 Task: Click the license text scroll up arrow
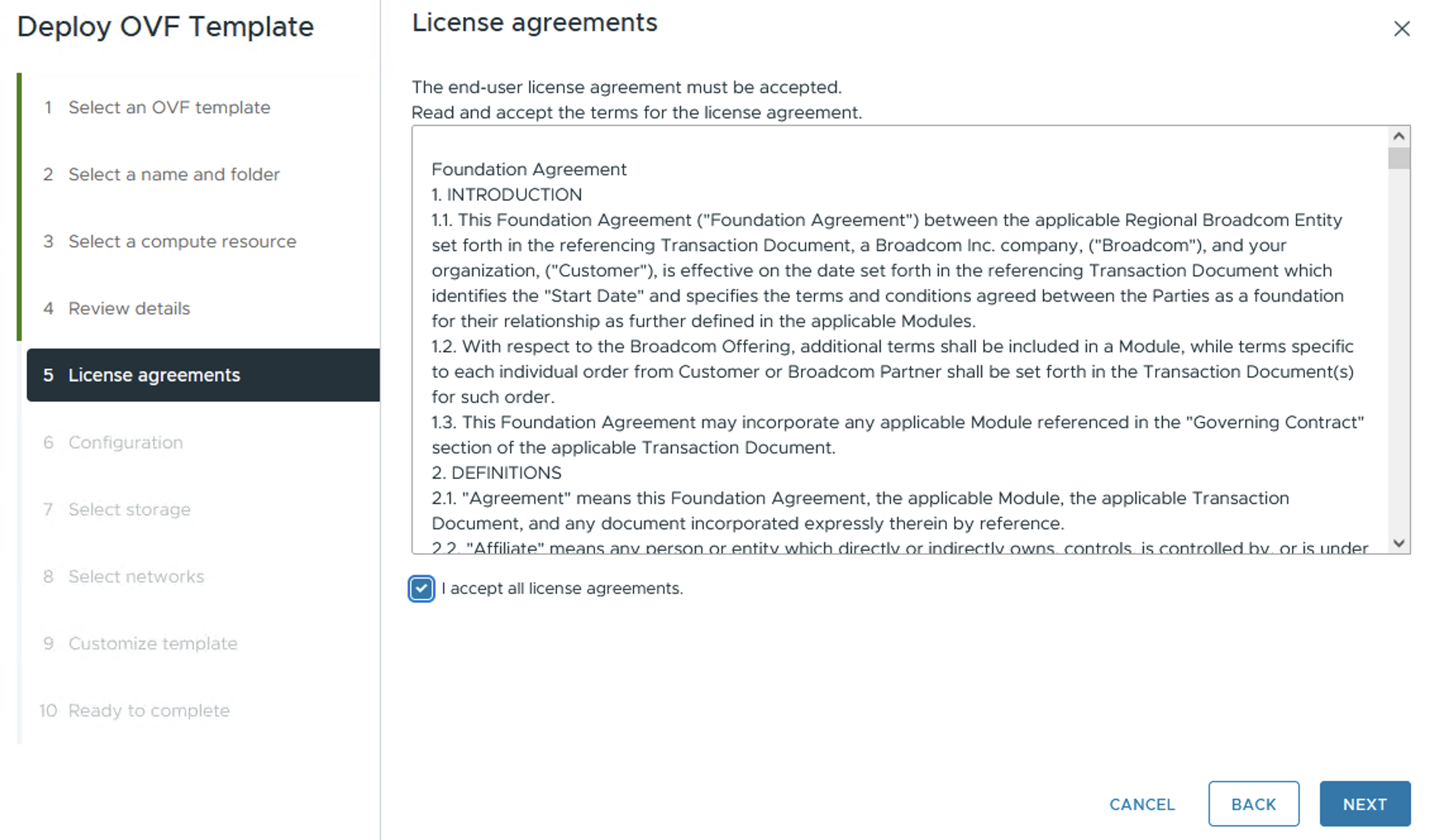click(x=1399, y=136)
